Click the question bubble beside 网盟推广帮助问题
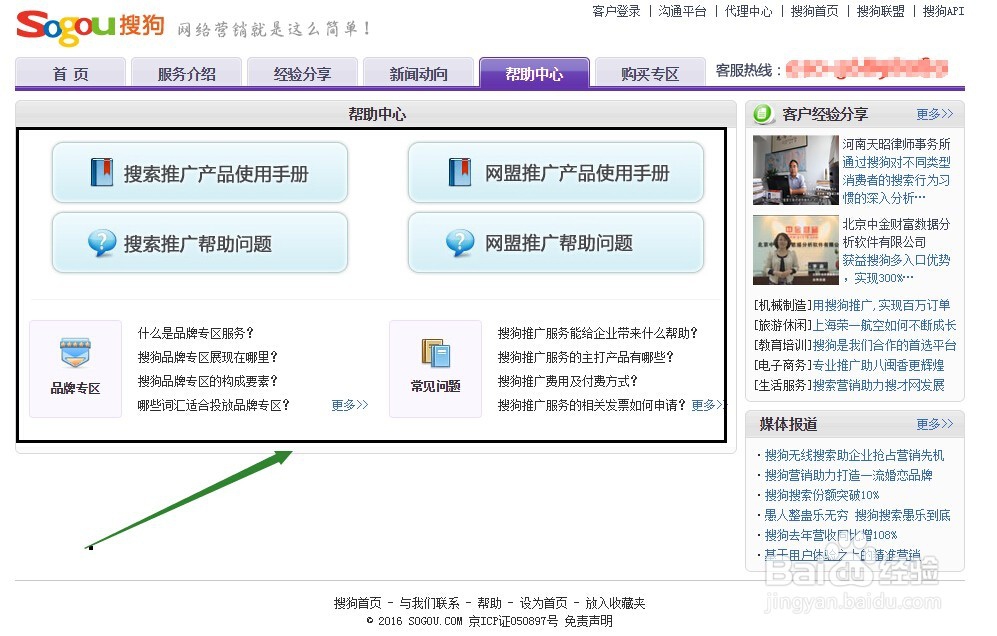997x636 pixels. [460, 243]
